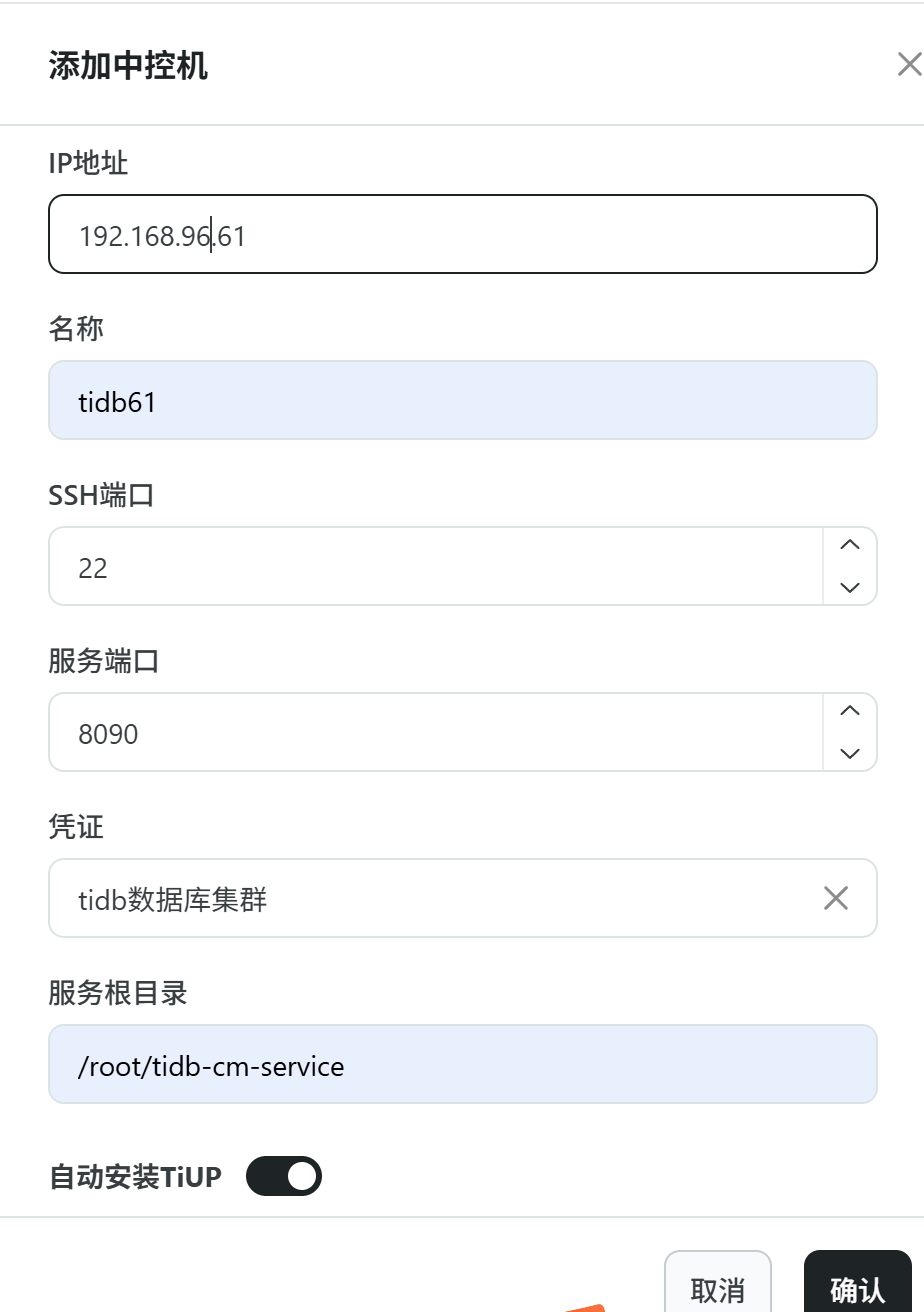The width and height of the screenshot is (924, 1312).
Task: Click the 名称 field with tidb61
Action: (462, 400)
